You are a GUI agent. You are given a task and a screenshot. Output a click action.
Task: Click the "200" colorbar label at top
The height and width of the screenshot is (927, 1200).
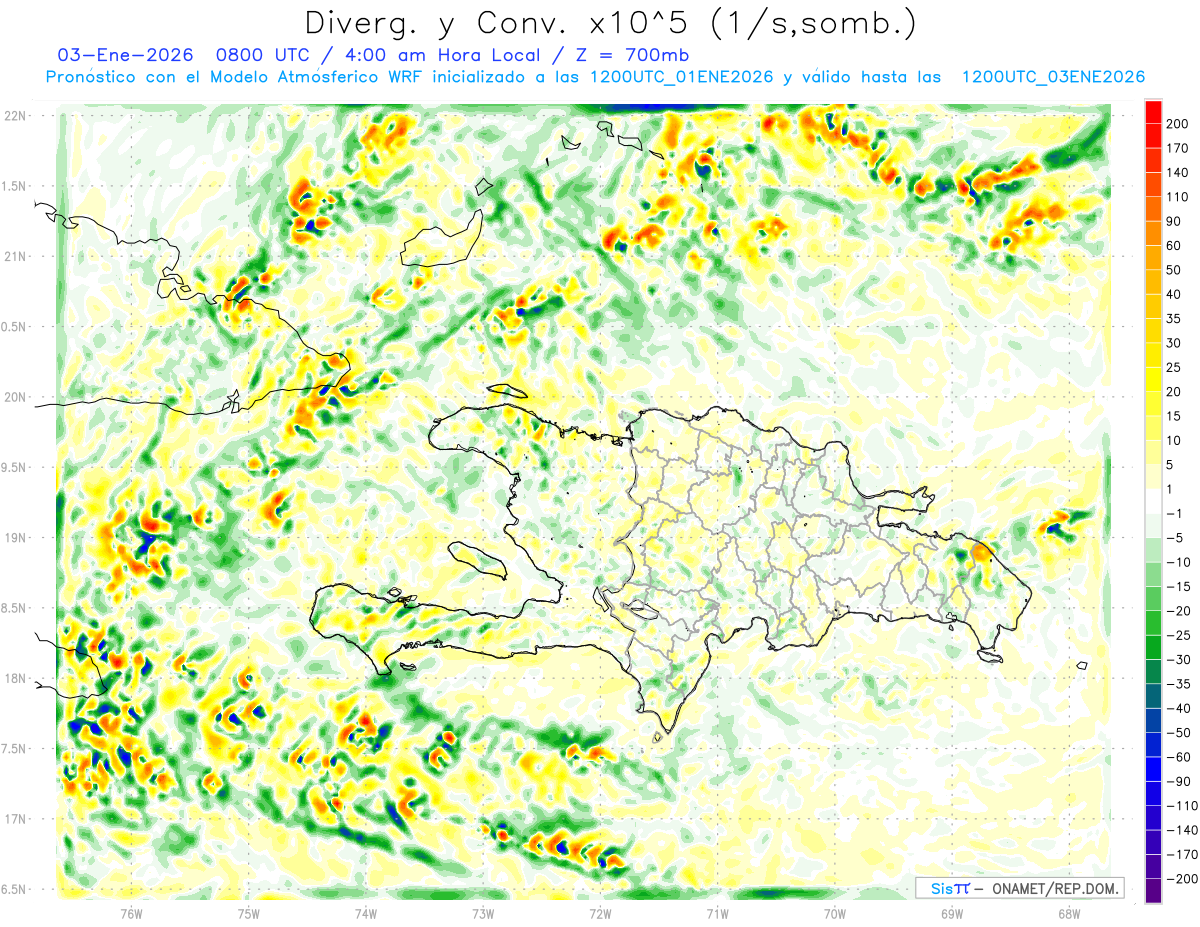point(1177,124)
